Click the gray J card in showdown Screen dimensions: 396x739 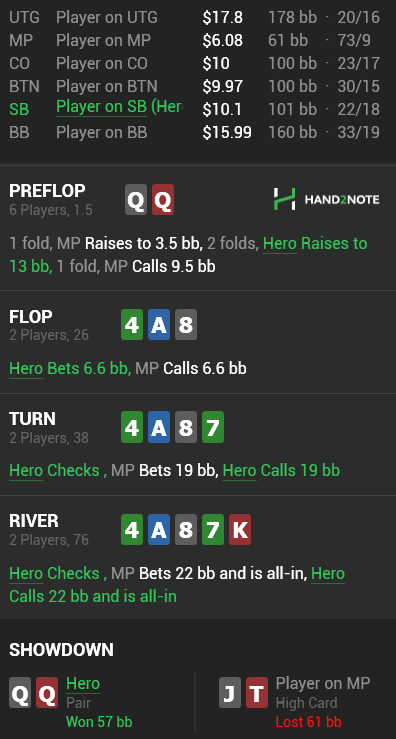(x=230, y=692)
